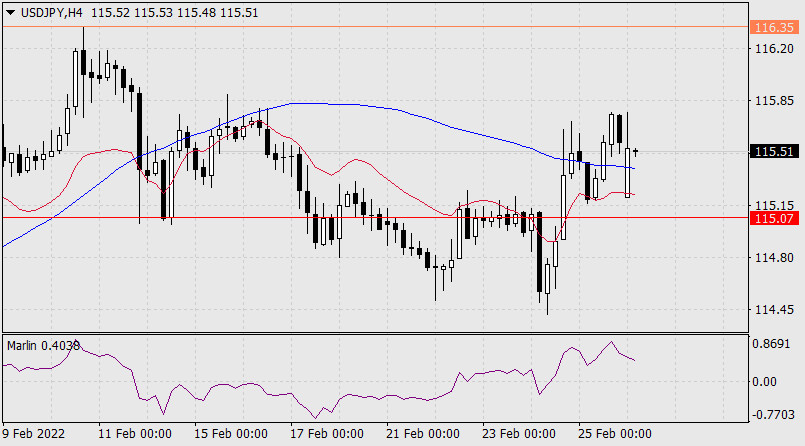Screen dimensions: 805x446
Task: Click the 114.80 price axis label
Action: tap(774, 258)
